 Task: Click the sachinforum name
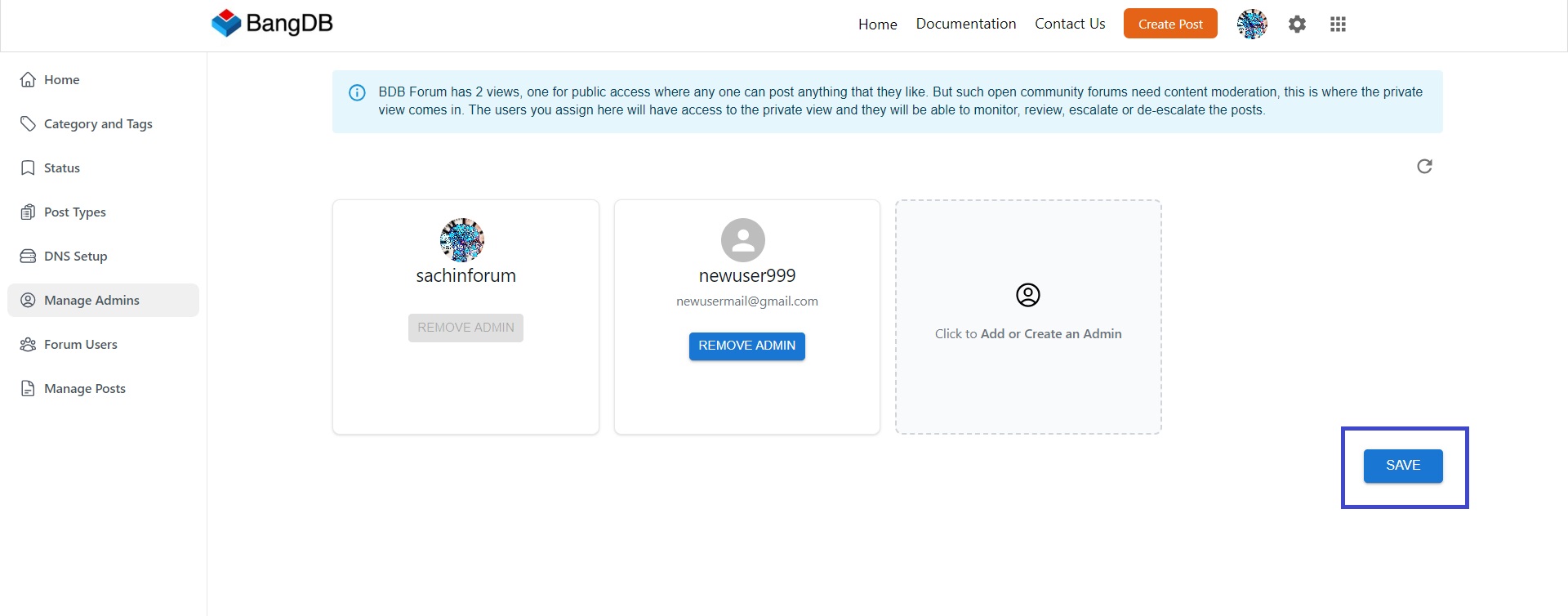[x=465, y=276]
